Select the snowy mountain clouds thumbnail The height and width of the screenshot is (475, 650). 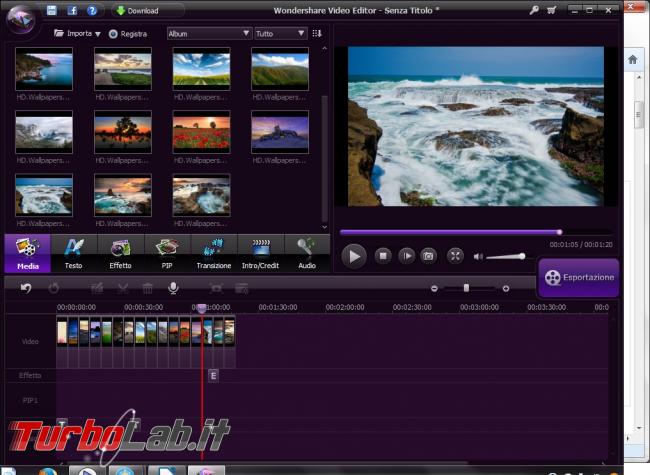pyautogui.click(x=44, y=132)
